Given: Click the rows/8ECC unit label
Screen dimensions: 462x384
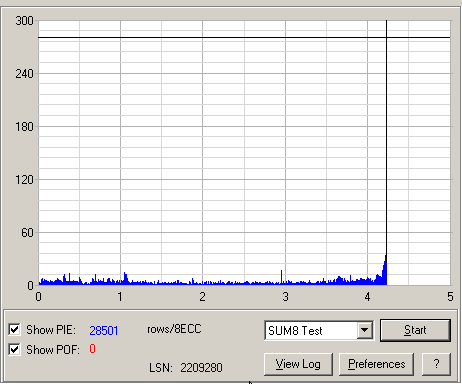Looking at the screenshot, I should (174, 329).
